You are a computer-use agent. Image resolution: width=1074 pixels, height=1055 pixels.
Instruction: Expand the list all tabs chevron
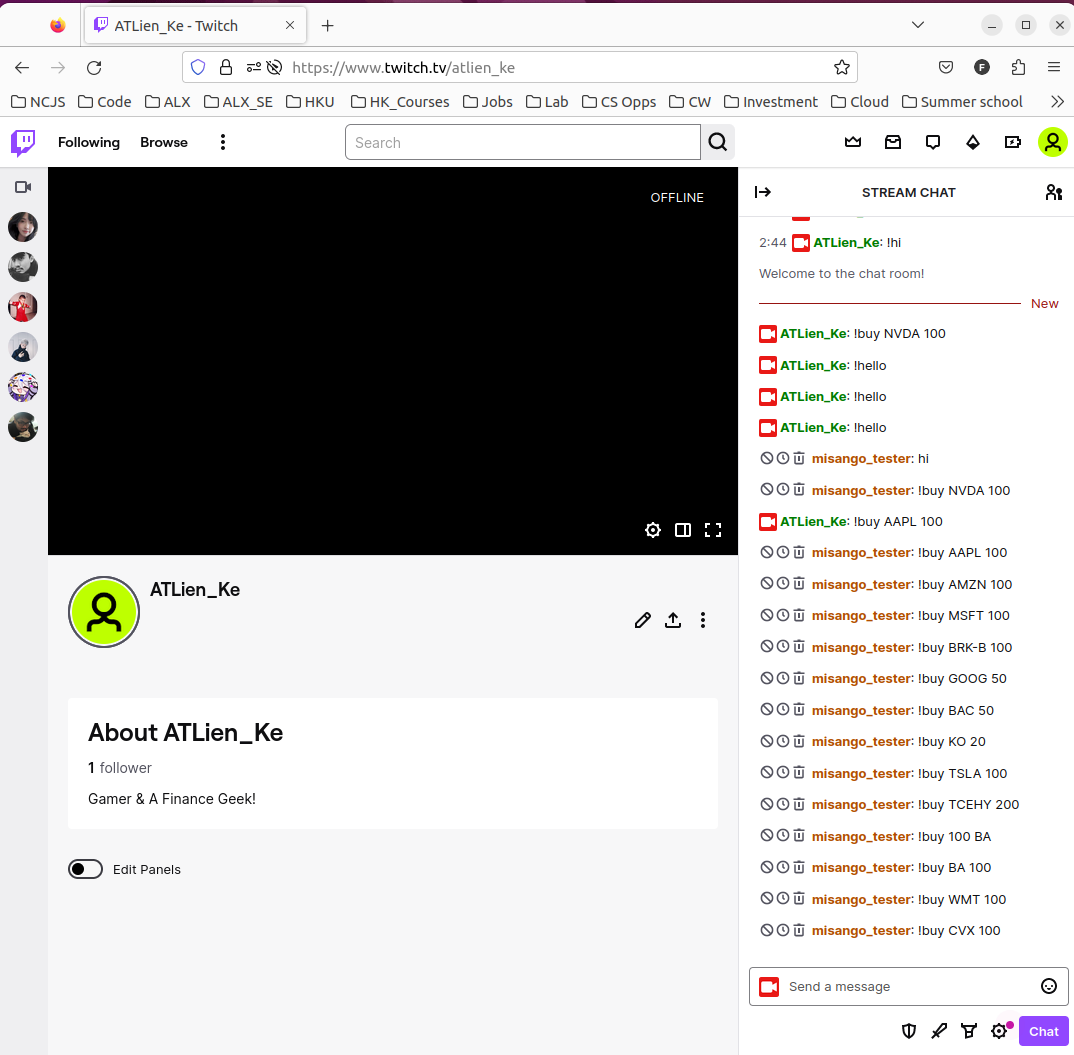tap(918, 25)
